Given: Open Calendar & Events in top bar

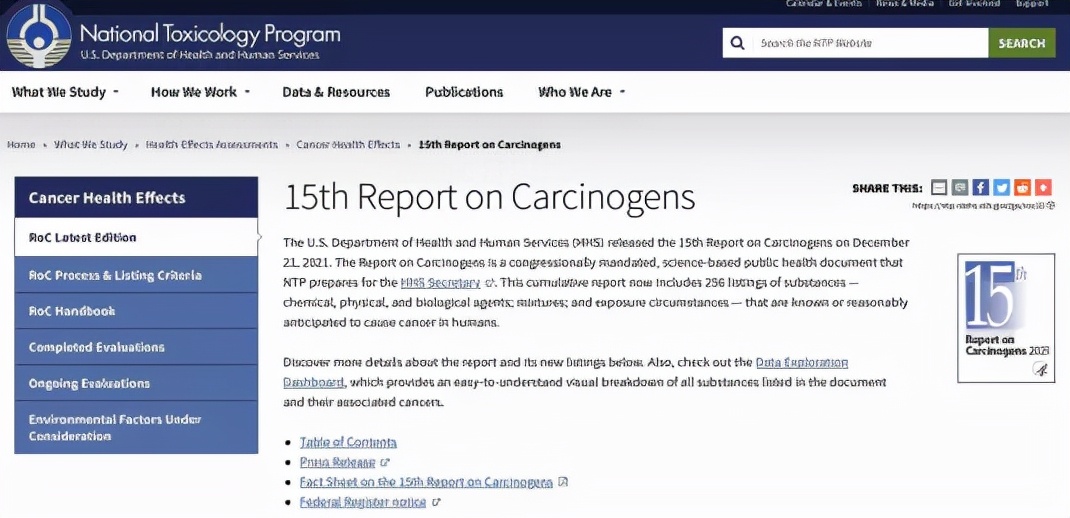Looking at the screenshot, I should [x=824, y=3].
